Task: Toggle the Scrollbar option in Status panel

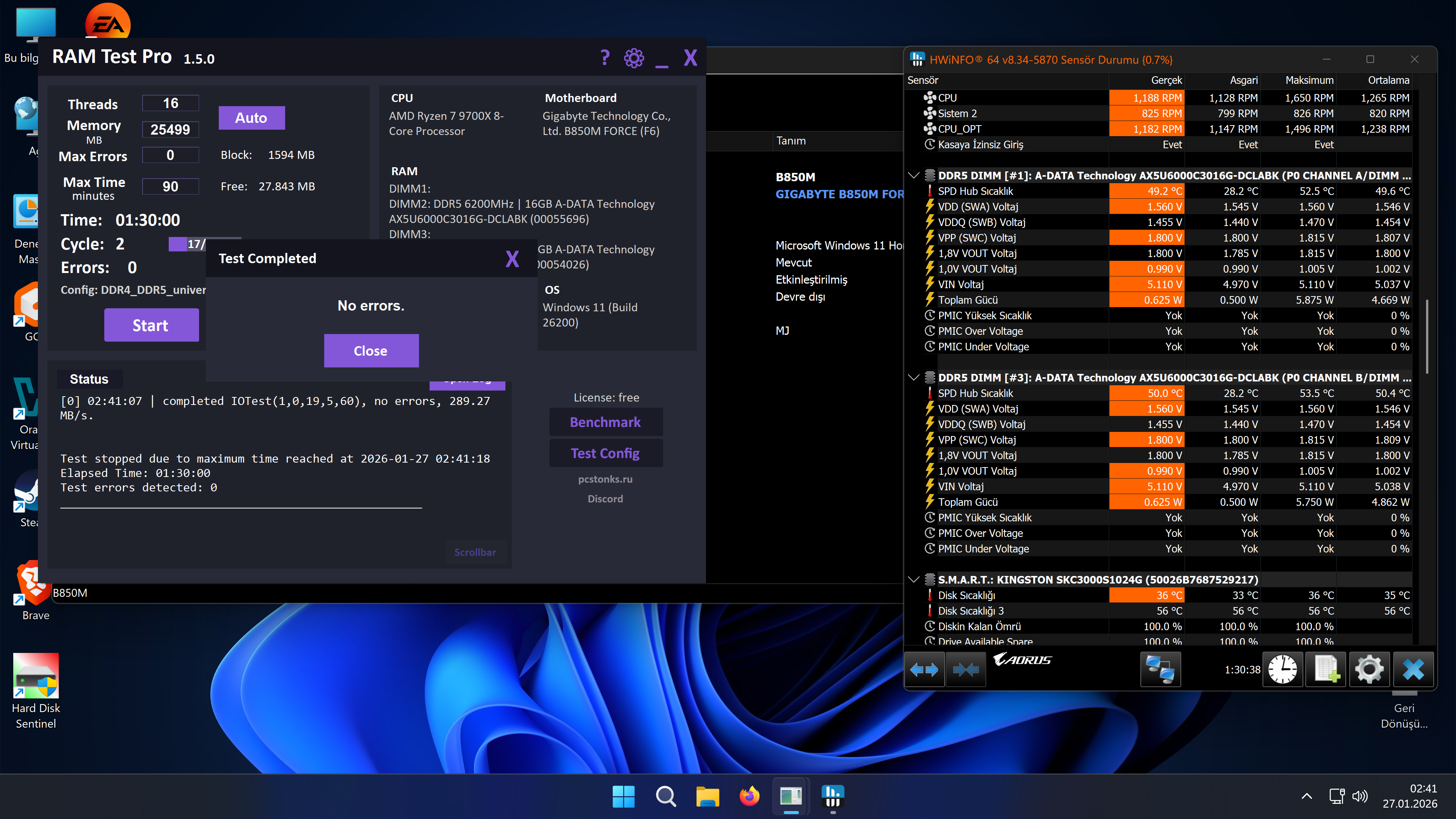Action: 475,552
